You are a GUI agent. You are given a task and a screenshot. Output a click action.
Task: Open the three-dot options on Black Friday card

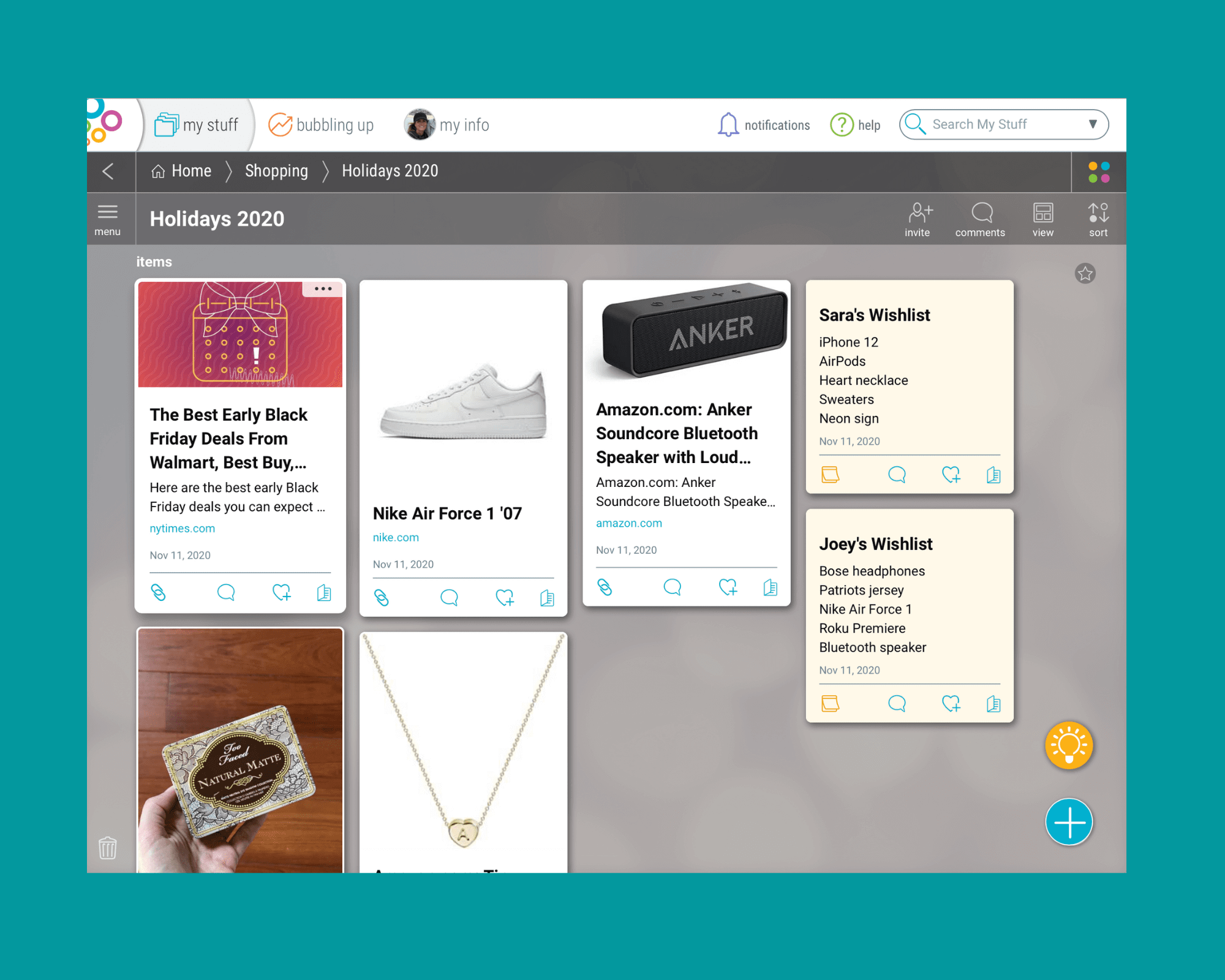click(x=323, y=288)
